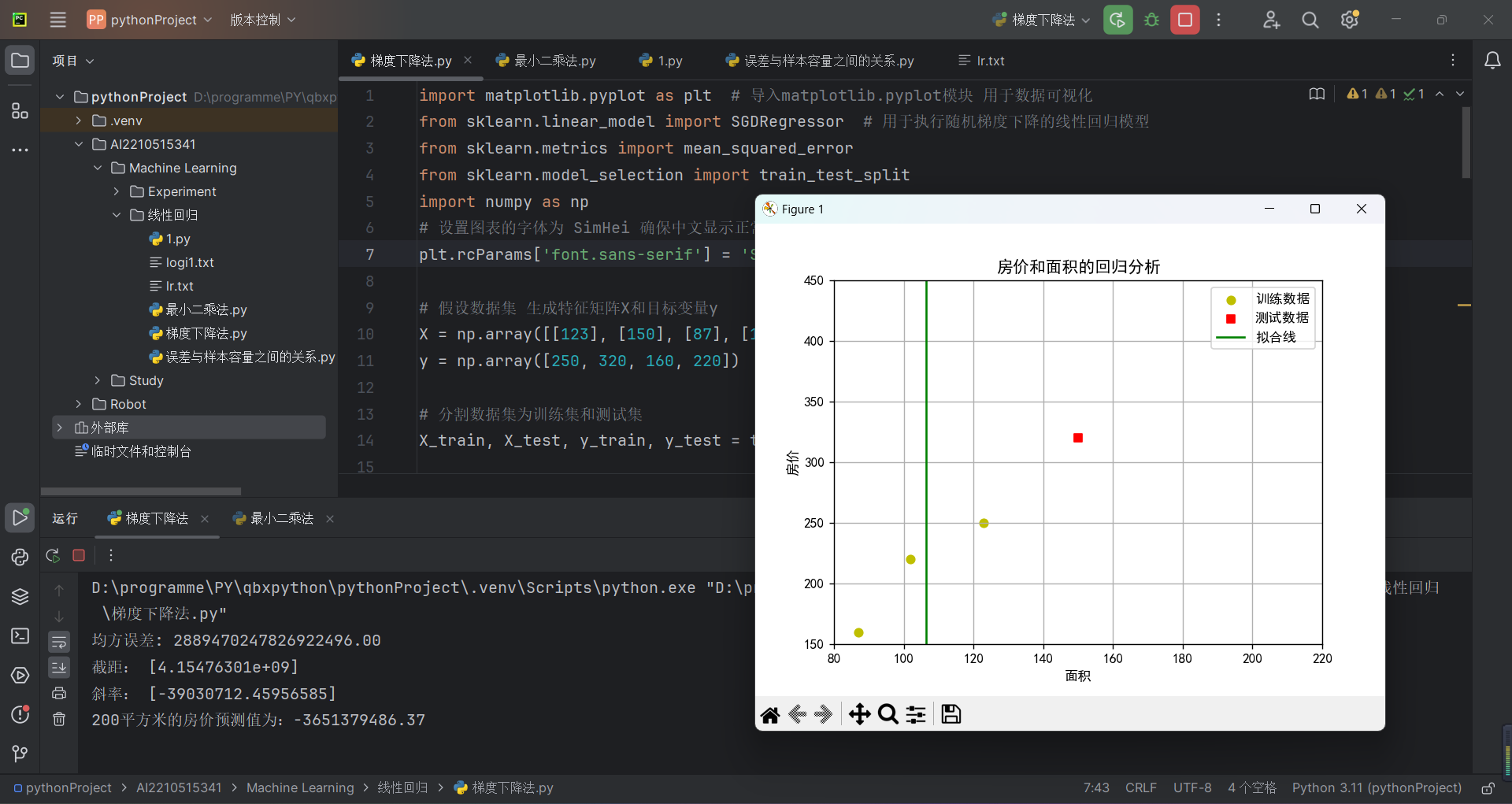The width and height of the screenshot is (1512, 804).
Task: Click editor vertical scrollbar thumb
Action: click(1466, 142)
